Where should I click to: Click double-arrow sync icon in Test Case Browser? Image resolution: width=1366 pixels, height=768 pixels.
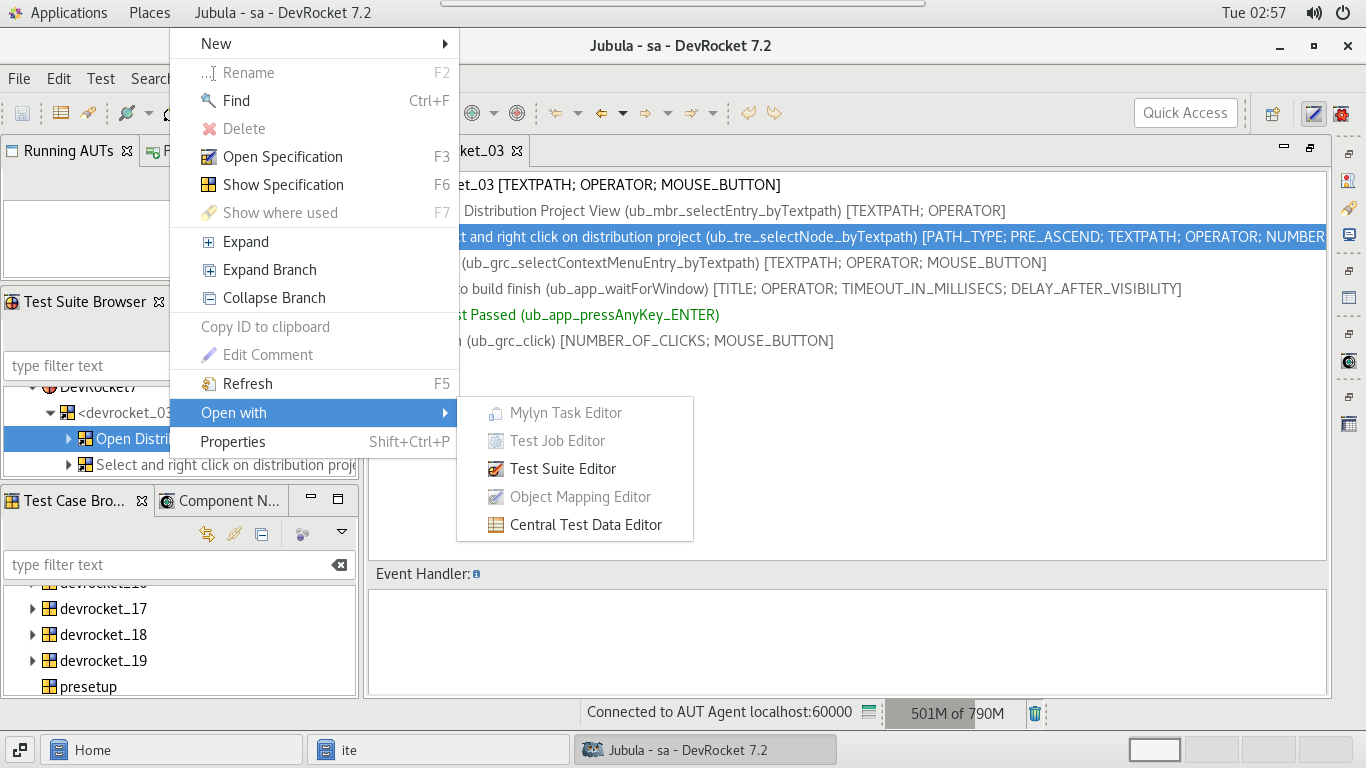coord(207,534)
